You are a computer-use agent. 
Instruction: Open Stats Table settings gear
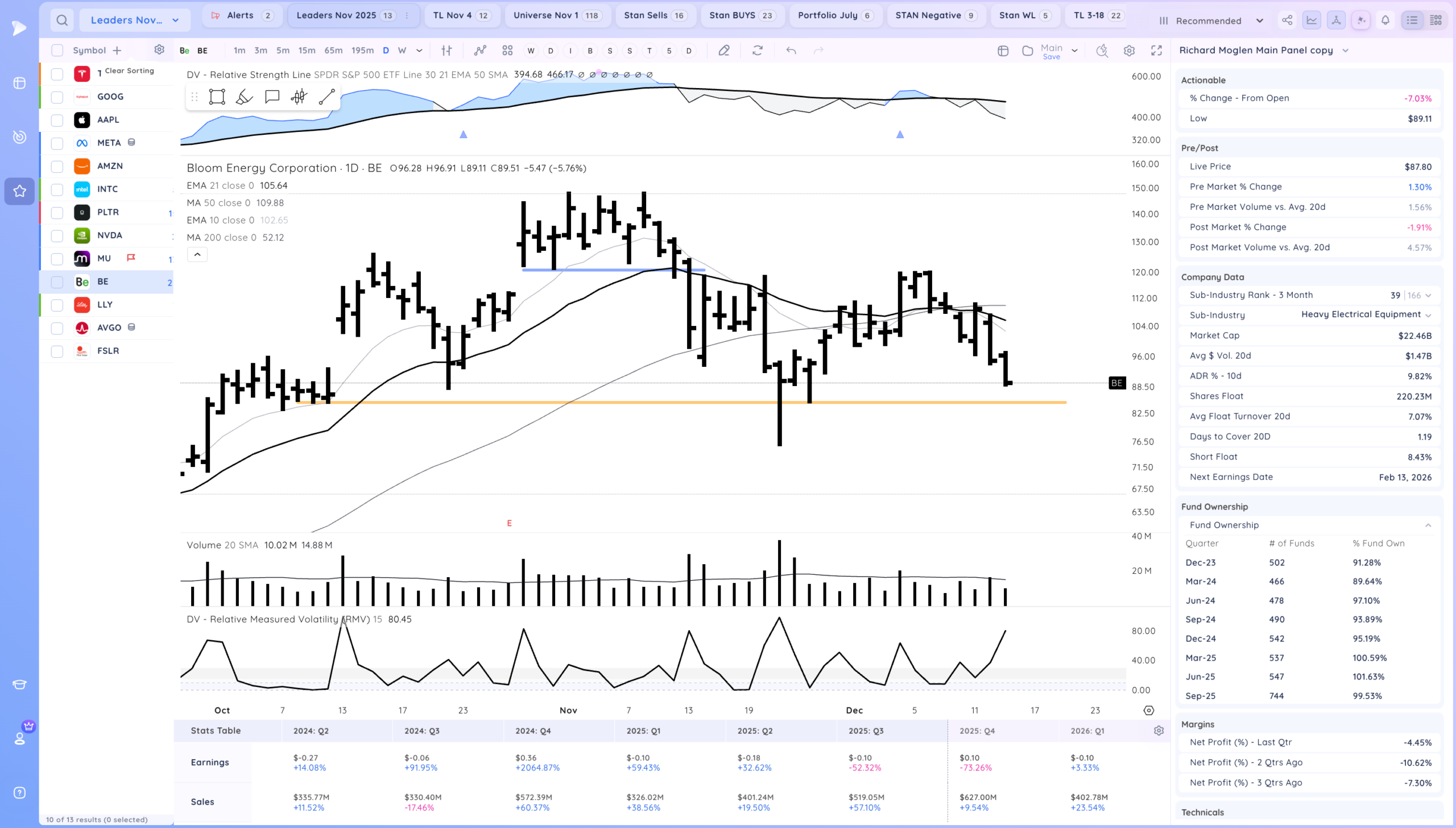(x=1159, y=731)
